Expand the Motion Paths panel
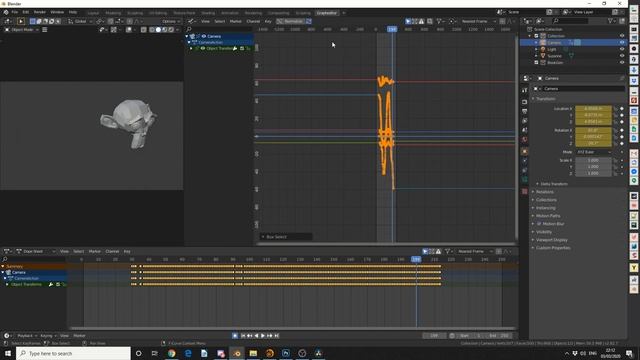The height and width of the screenshot is (360, 640). [548, 216]
